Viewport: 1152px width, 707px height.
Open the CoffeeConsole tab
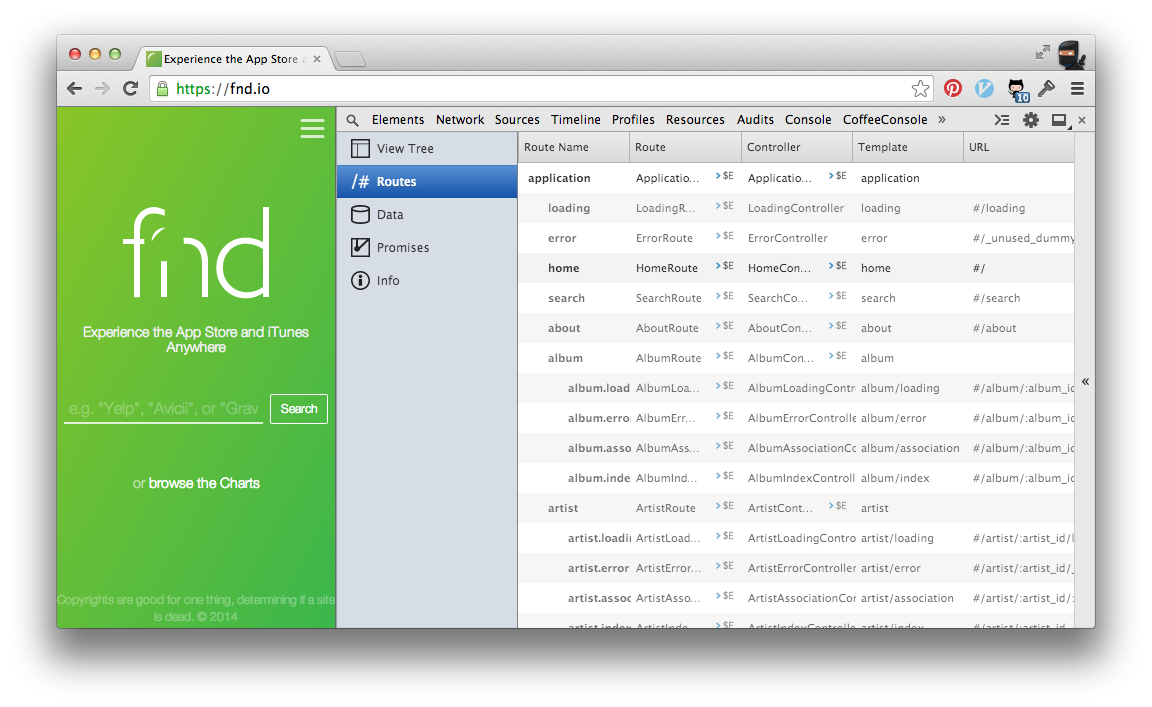point(885,120)
